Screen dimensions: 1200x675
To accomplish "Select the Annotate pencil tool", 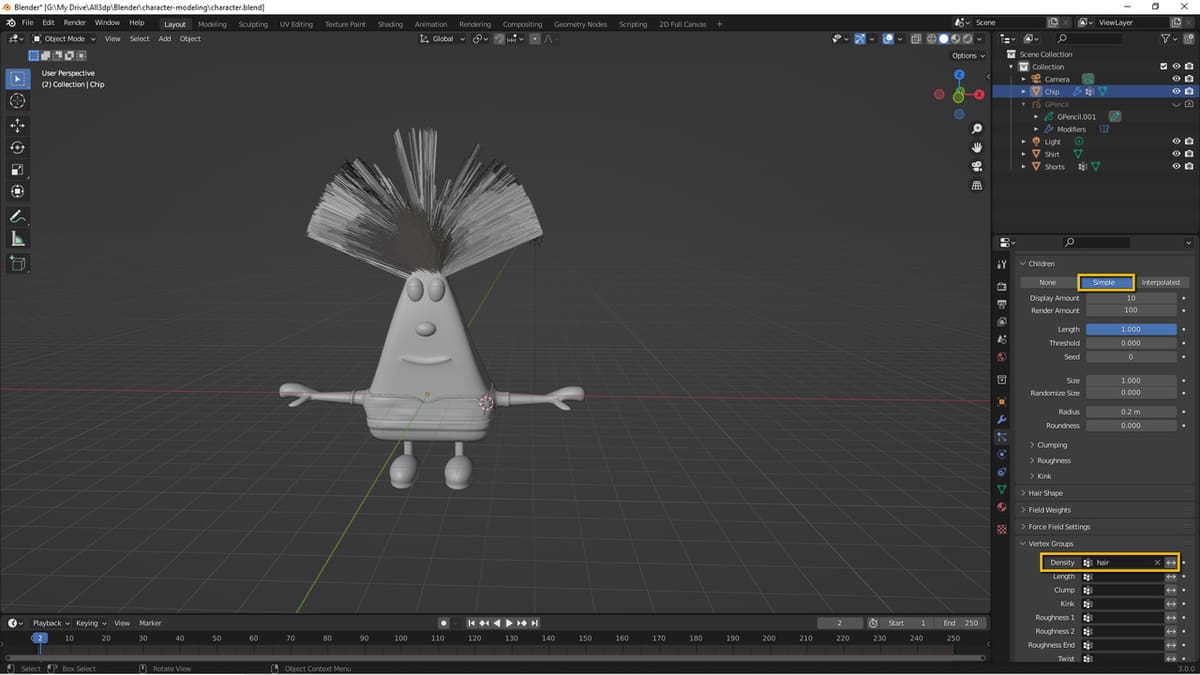I will 17,216.
